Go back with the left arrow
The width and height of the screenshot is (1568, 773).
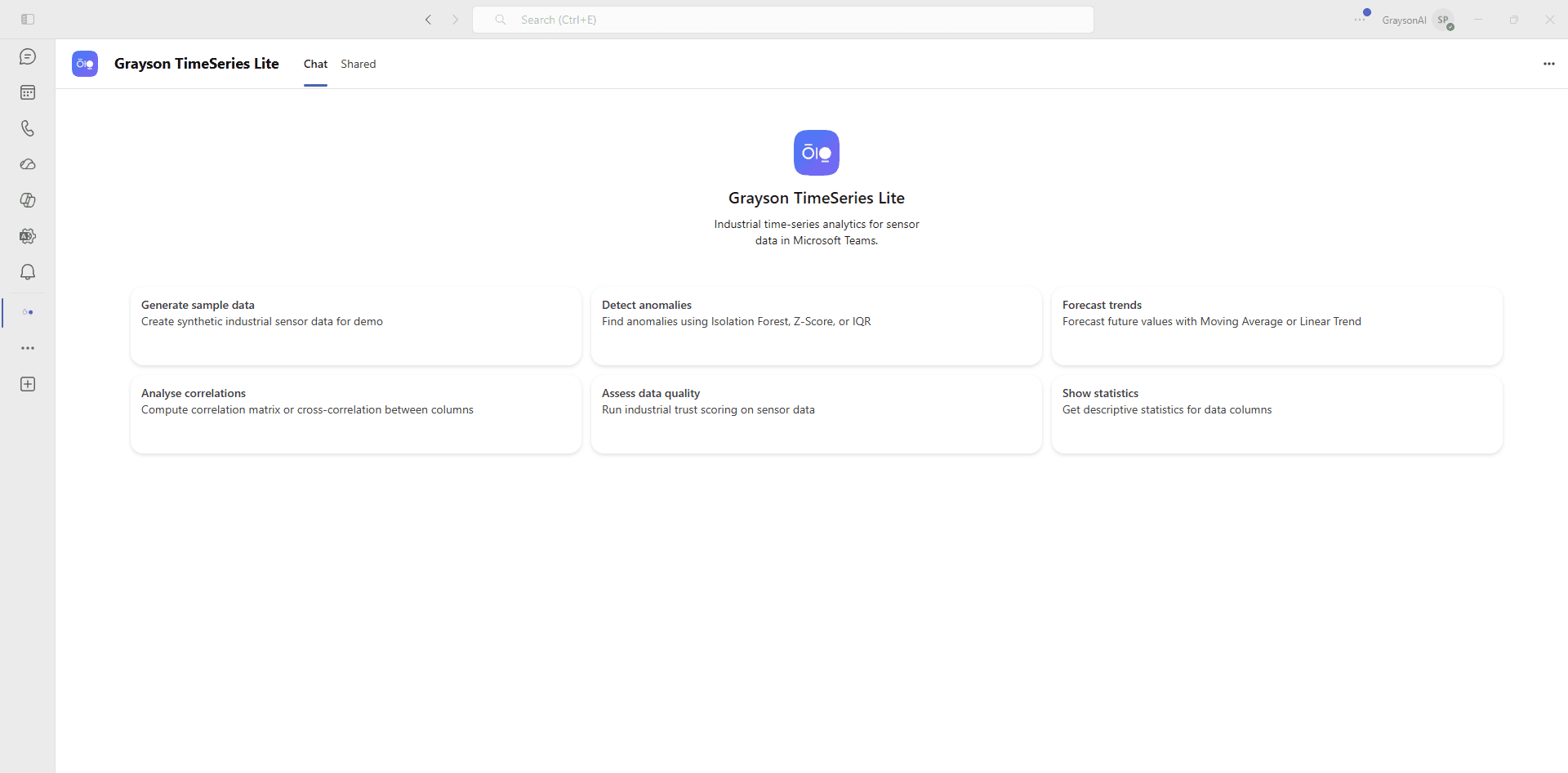tap(428, 20)
